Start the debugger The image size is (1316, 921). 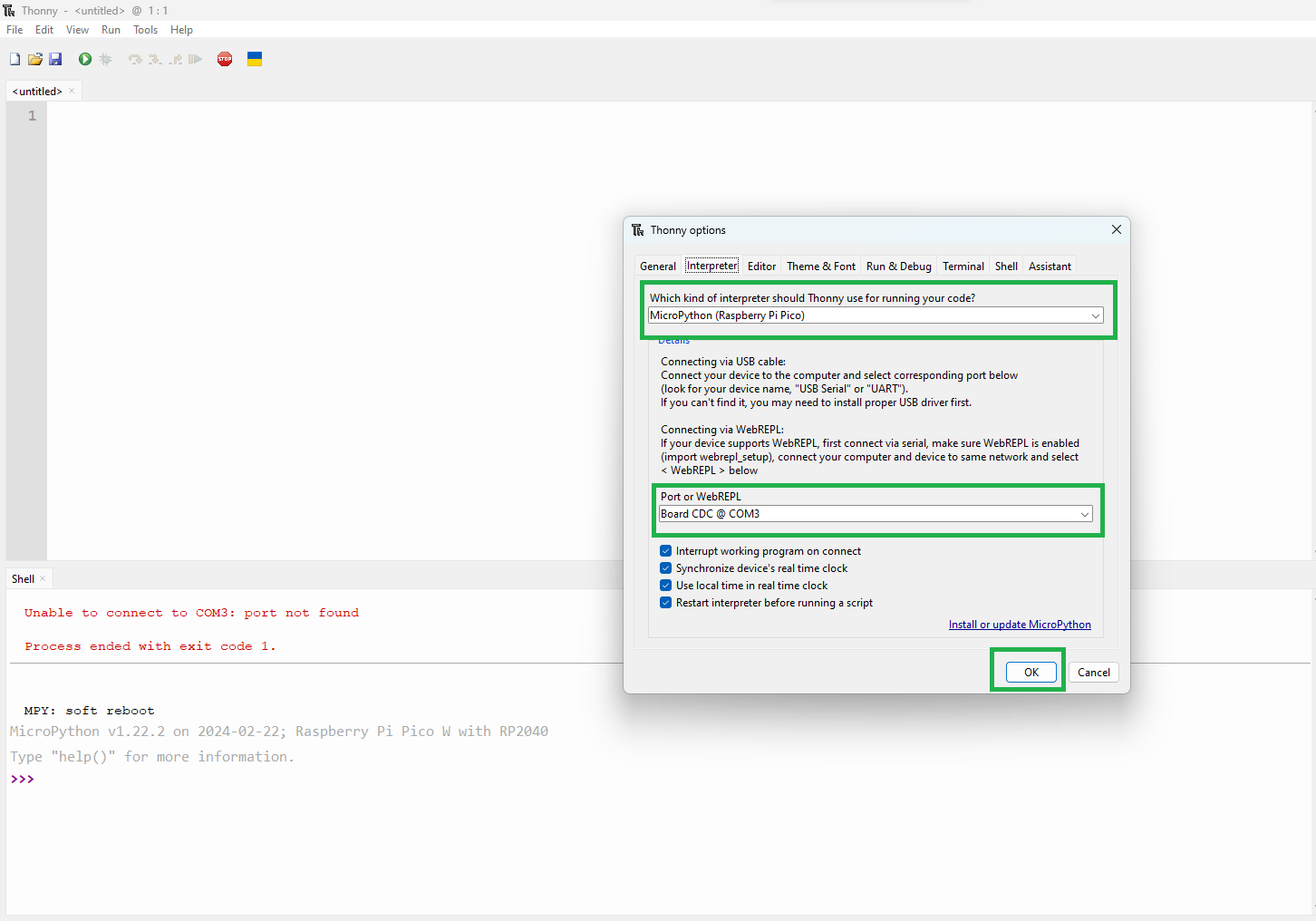[106, 58]
